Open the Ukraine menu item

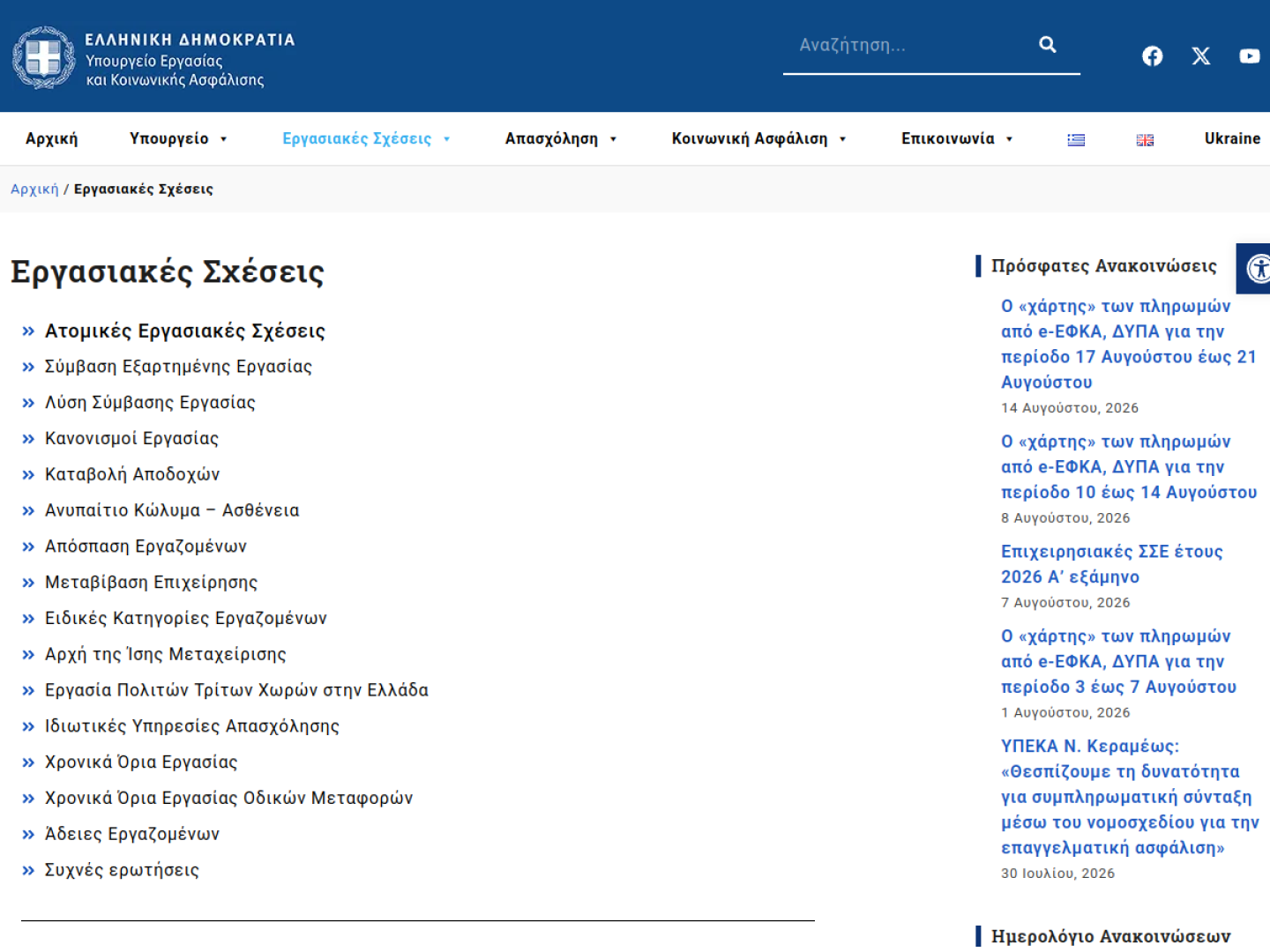(1232, 138)
